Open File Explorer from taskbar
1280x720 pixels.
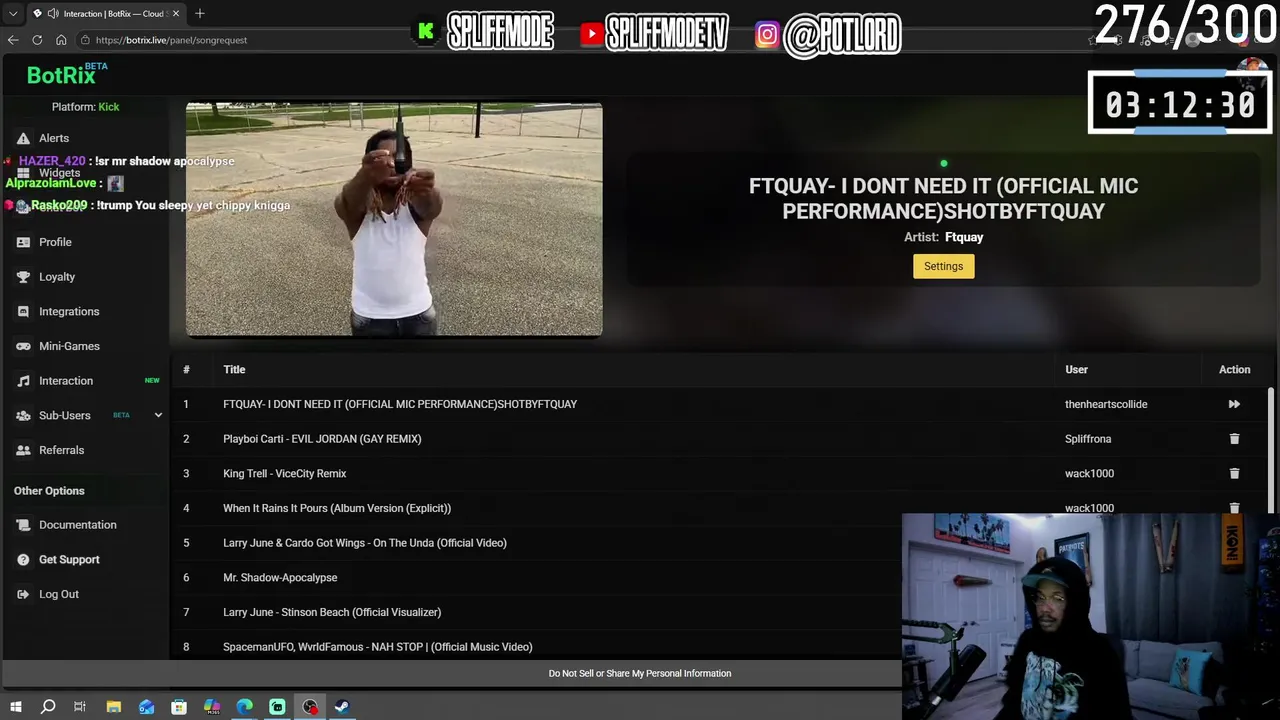tap(114, 707)
